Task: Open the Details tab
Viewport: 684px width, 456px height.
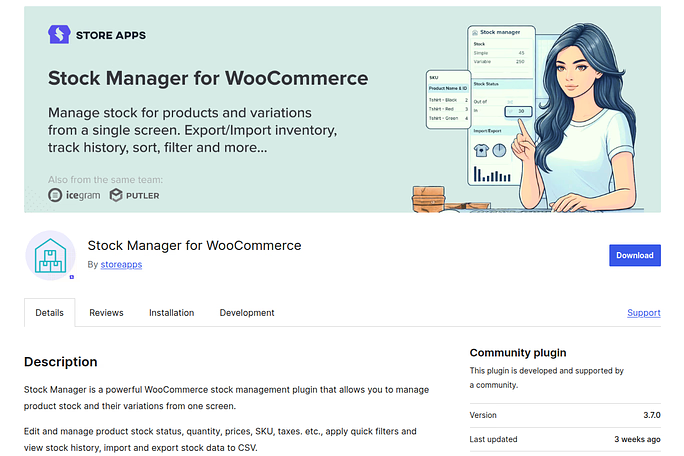Action: pyautogui.click(x=50, y=312)
